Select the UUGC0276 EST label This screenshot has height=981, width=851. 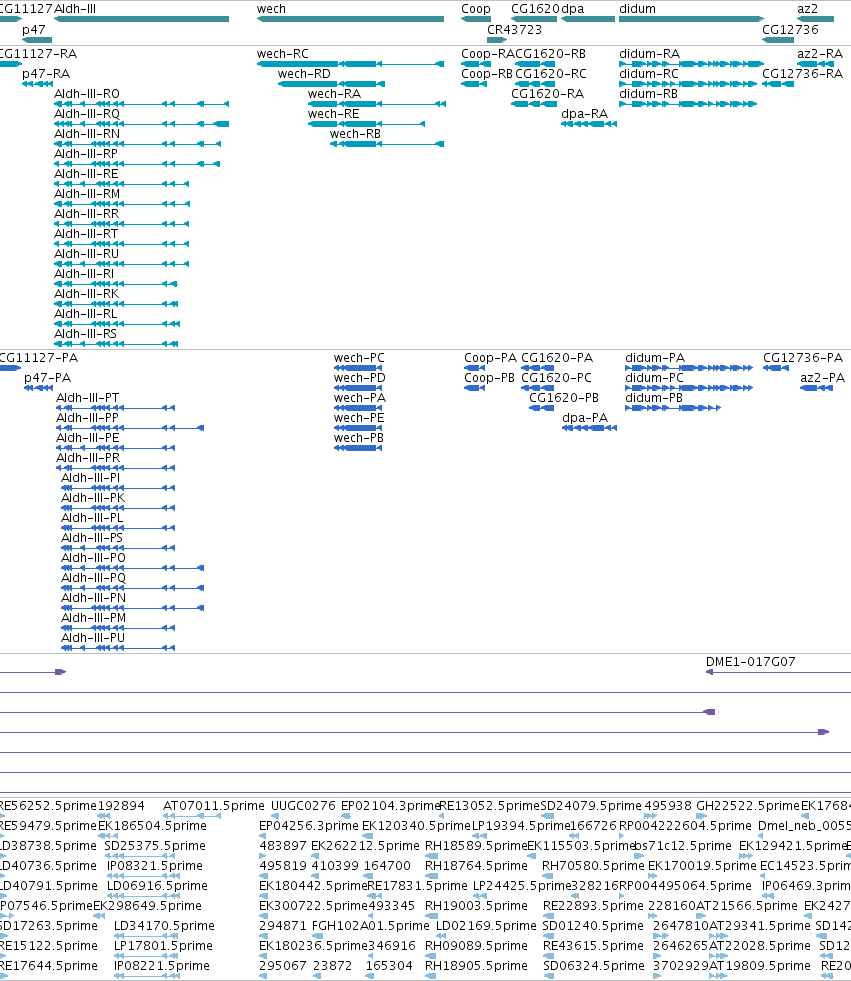[303, 806]
